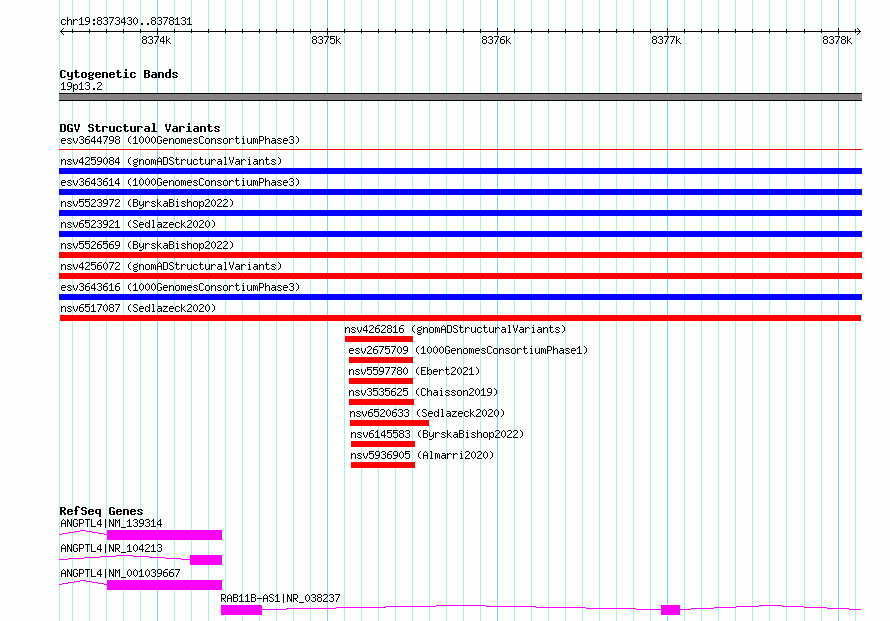
Task: Click the ANGPTL4|NM_139314 gene label
Action: 111,523
